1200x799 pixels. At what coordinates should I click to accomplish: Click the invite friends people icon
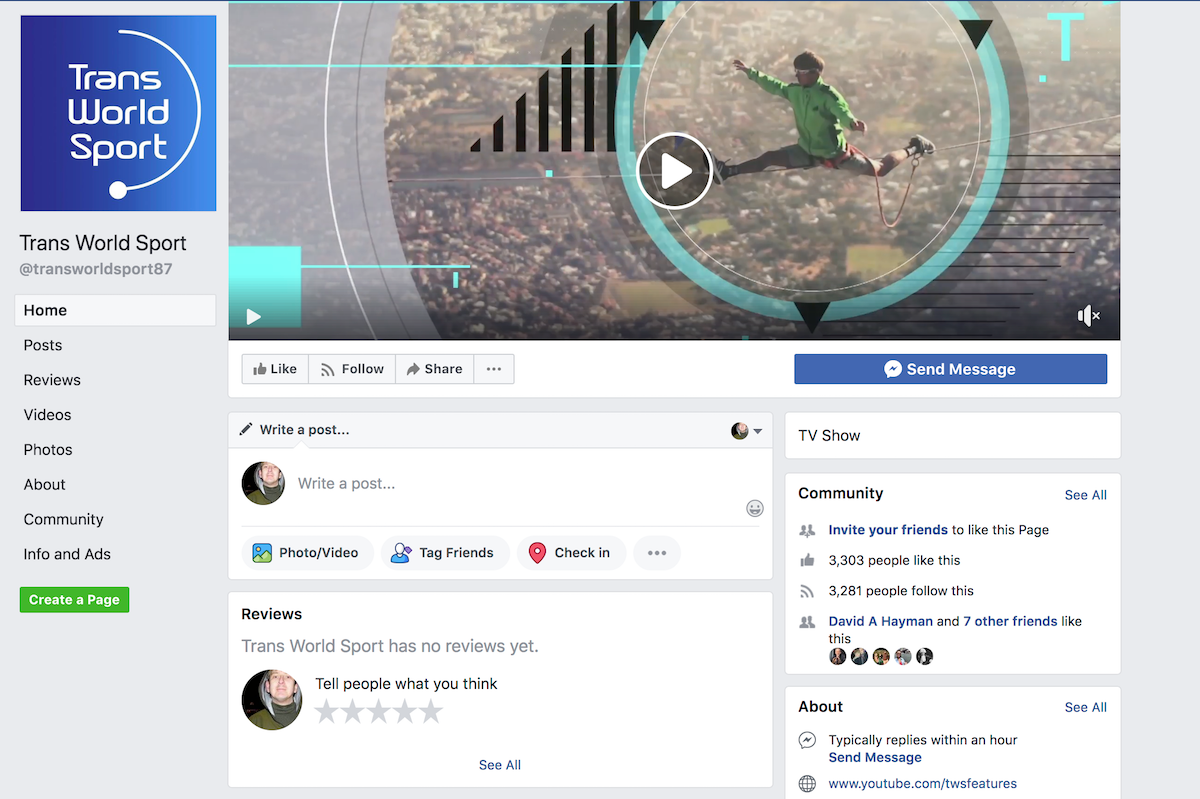tap(807, 531)
